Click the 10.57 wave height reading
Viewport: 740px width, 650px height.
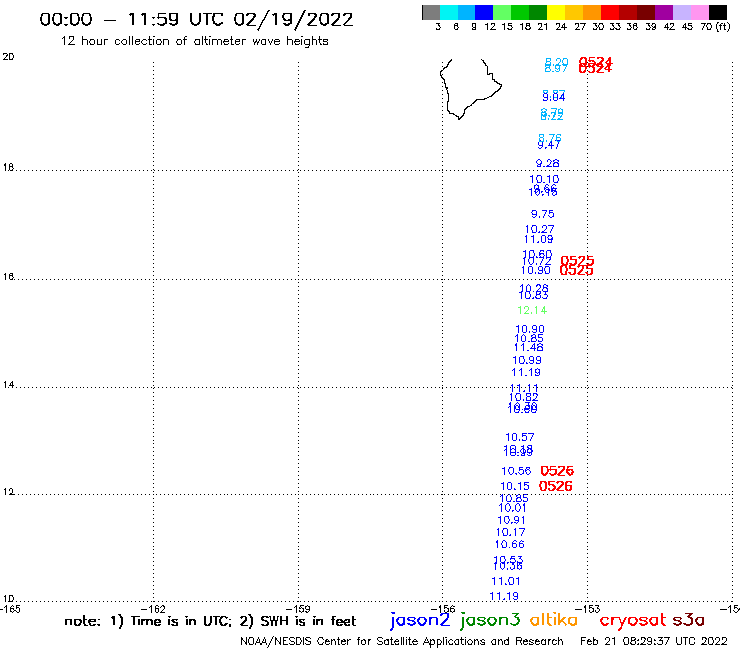click(x=520, y=437)
